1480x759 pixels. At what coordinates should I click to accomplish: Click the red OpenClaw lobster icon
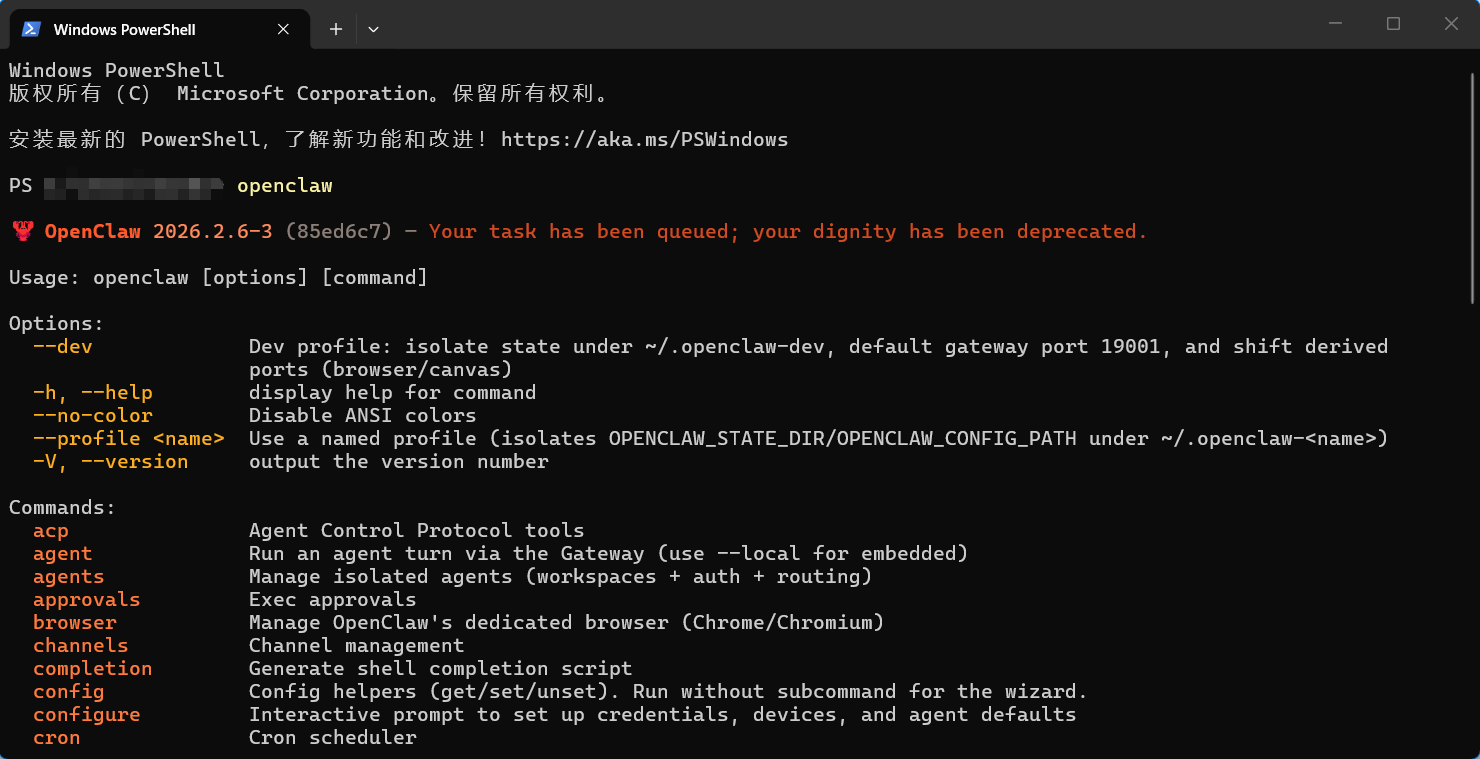[x=22, y=231]
